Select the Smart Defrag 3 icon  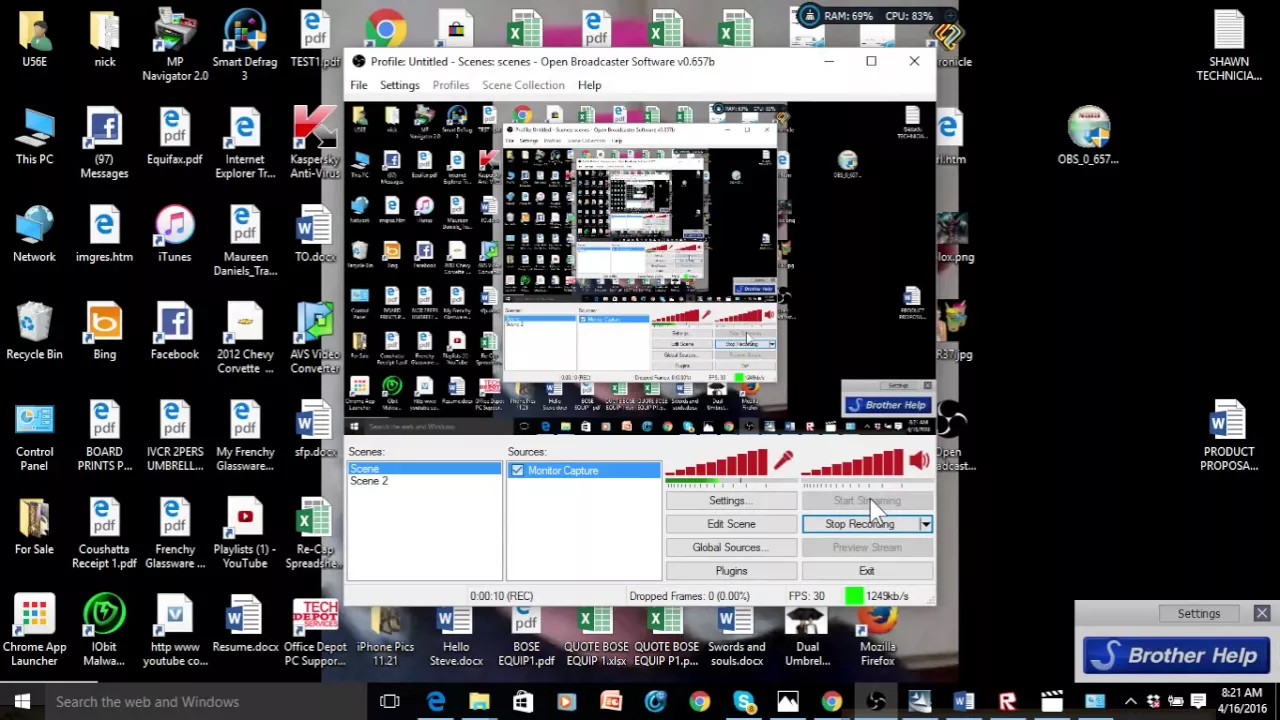[x=245, y=47]
